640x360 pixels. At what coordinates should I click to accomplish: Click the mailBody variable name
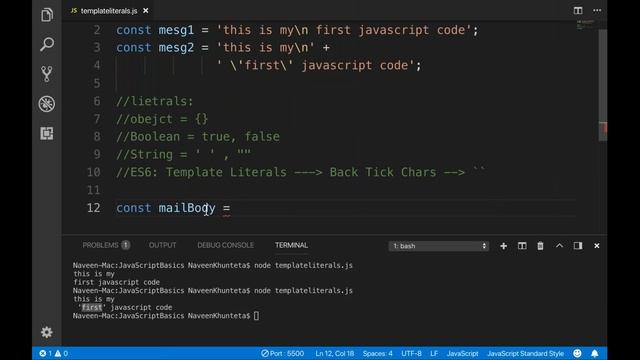[x=187, y=208]
